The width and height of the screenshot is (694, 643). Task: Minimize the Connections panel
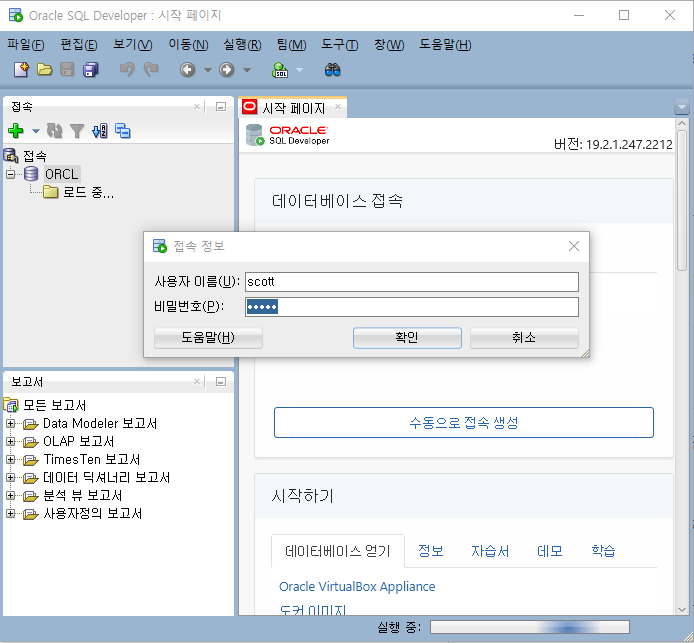point(221,107)
